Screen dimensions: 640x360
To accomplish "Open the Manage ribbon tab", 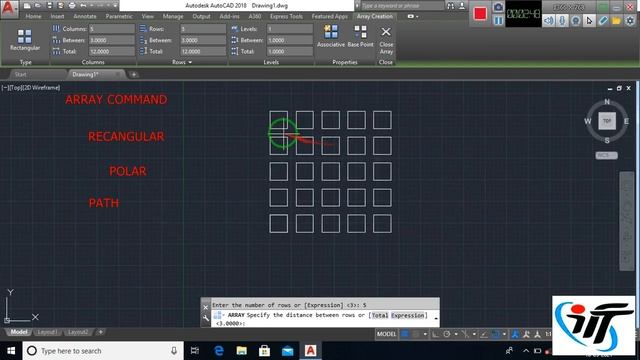I will pyautogui.click(x=173, y=16).
